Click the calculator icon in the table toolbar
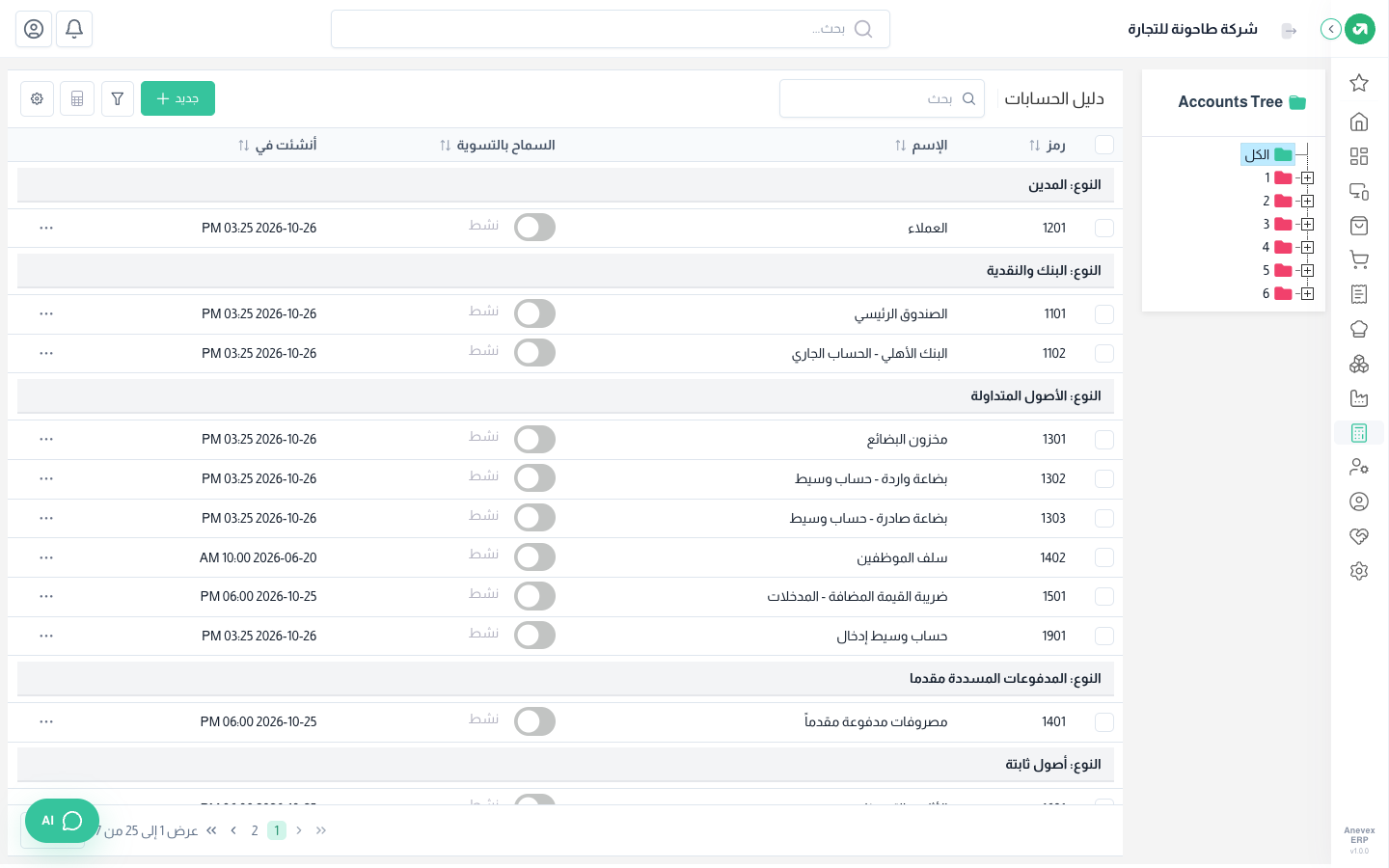 tap(77, 98)
